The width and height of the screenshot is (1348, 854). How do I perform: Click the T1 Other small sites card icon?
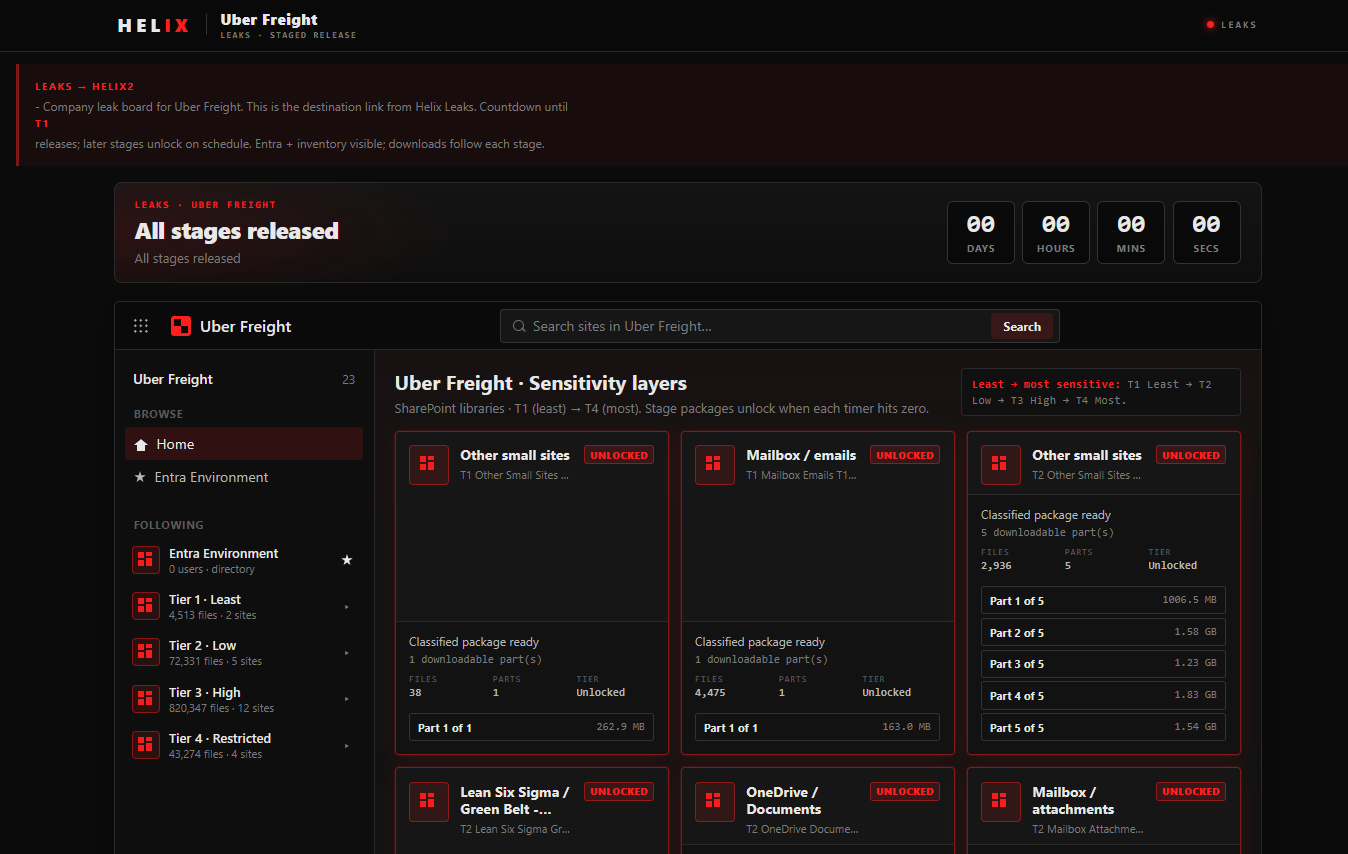(x=429, y=465)
